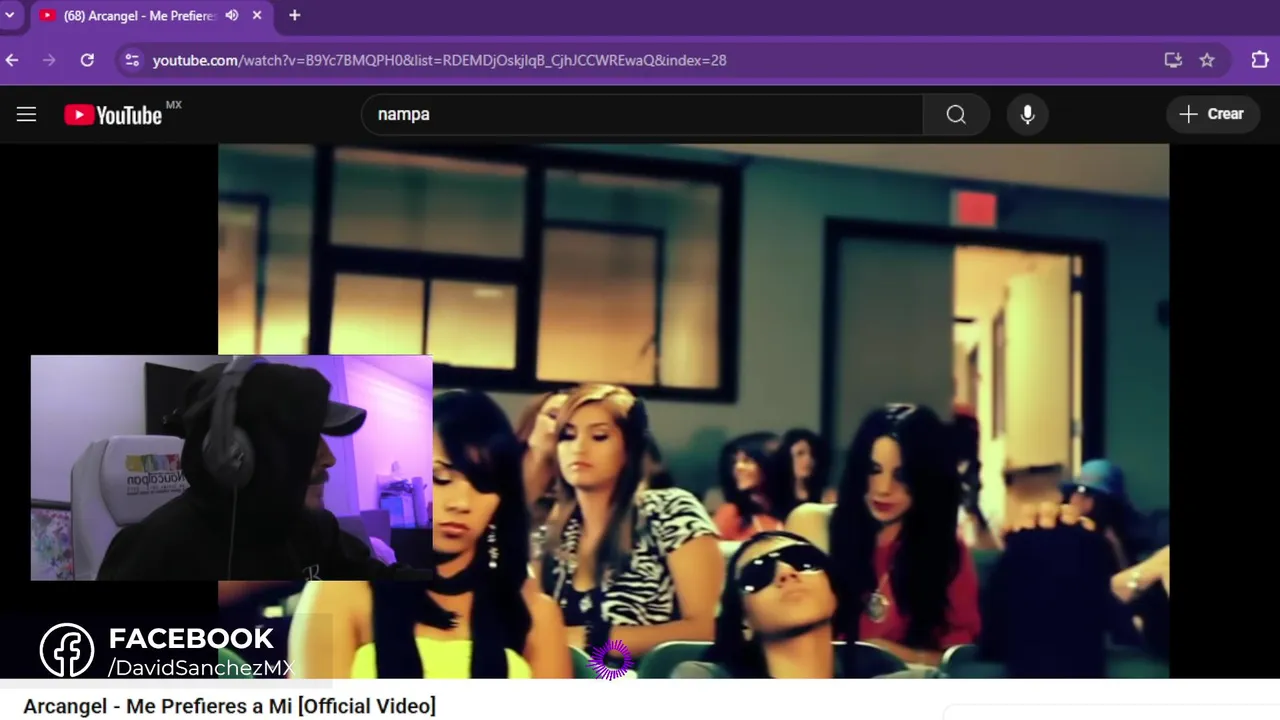Start voice search with microphone
Screen dimensions: 1280x720
1027,114
